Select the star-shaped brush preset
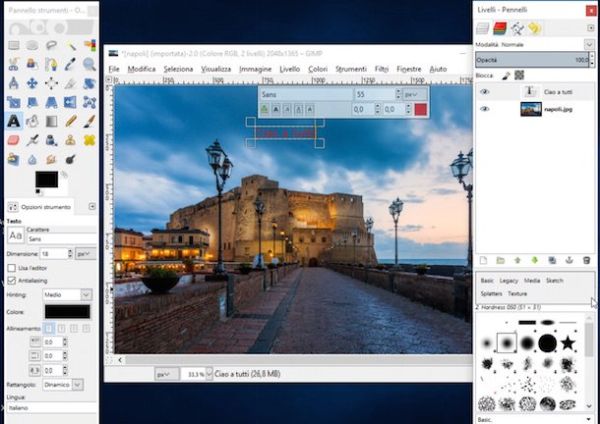 coord(568,343)
